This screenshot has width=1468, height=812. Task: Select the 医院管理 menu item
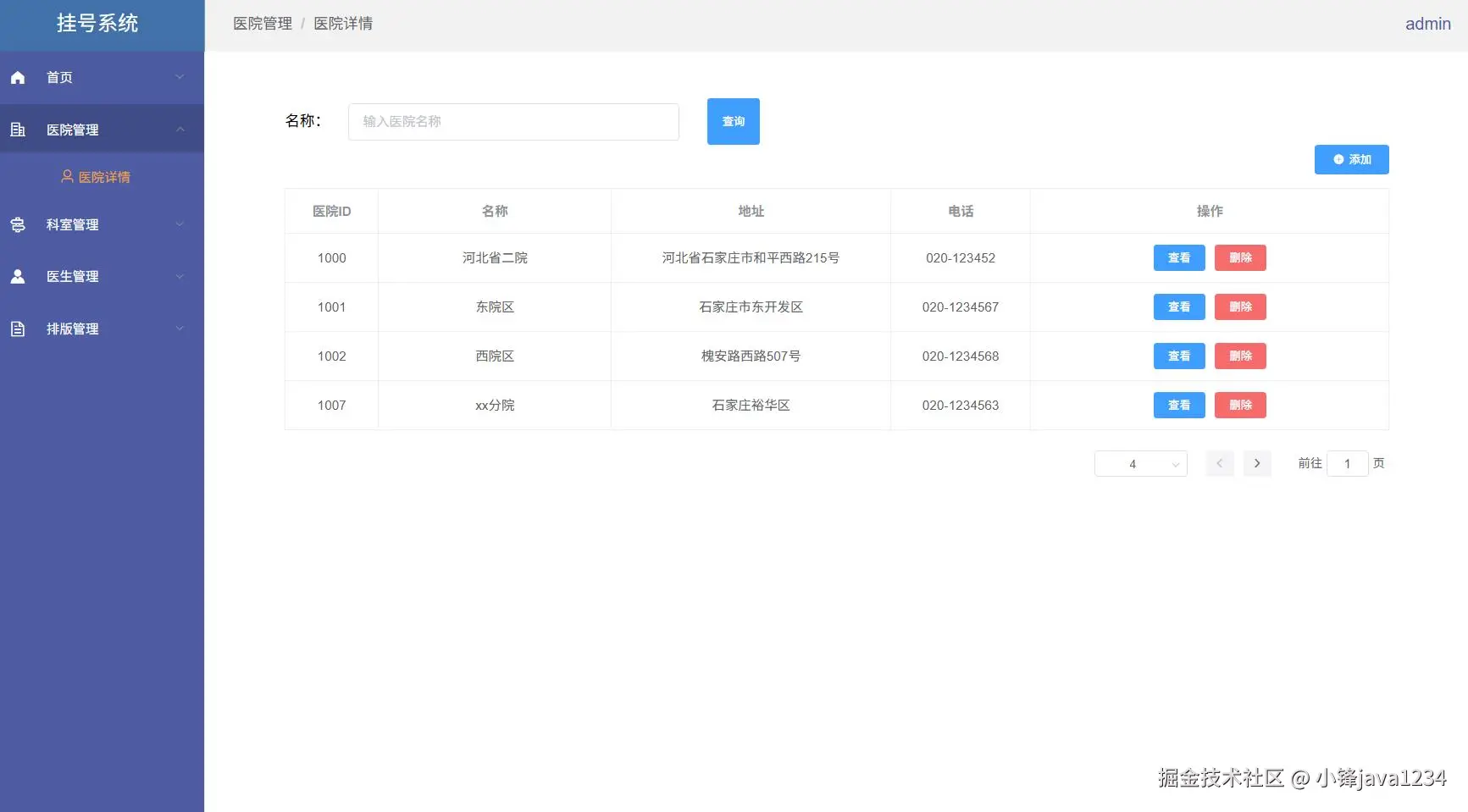tap(102, 130)
